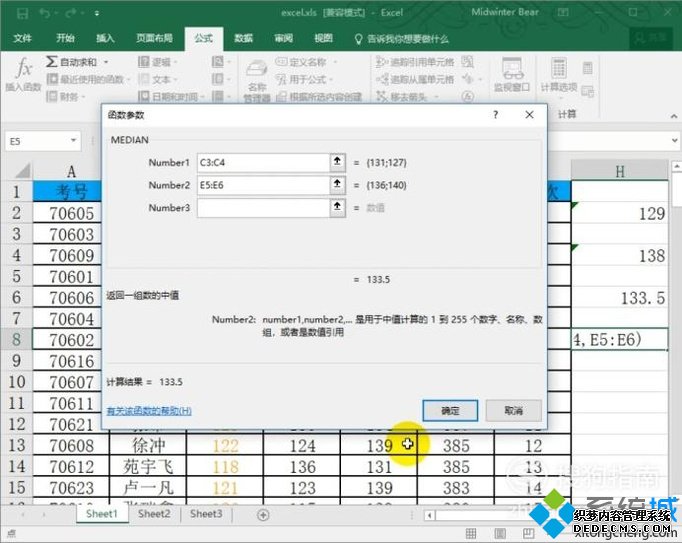Select column H header
This screenshot has height=543, width=682.
click(620, 171)
